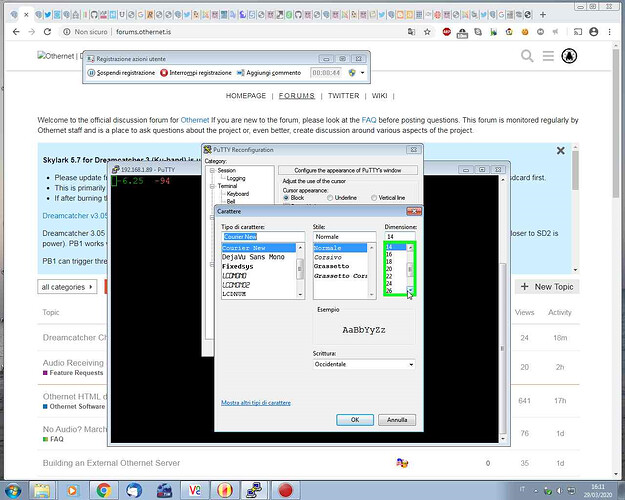The height and width of the screenshot is (500, 625).
Task: Open a new tab with the plus icon
Action: point(542,15)
